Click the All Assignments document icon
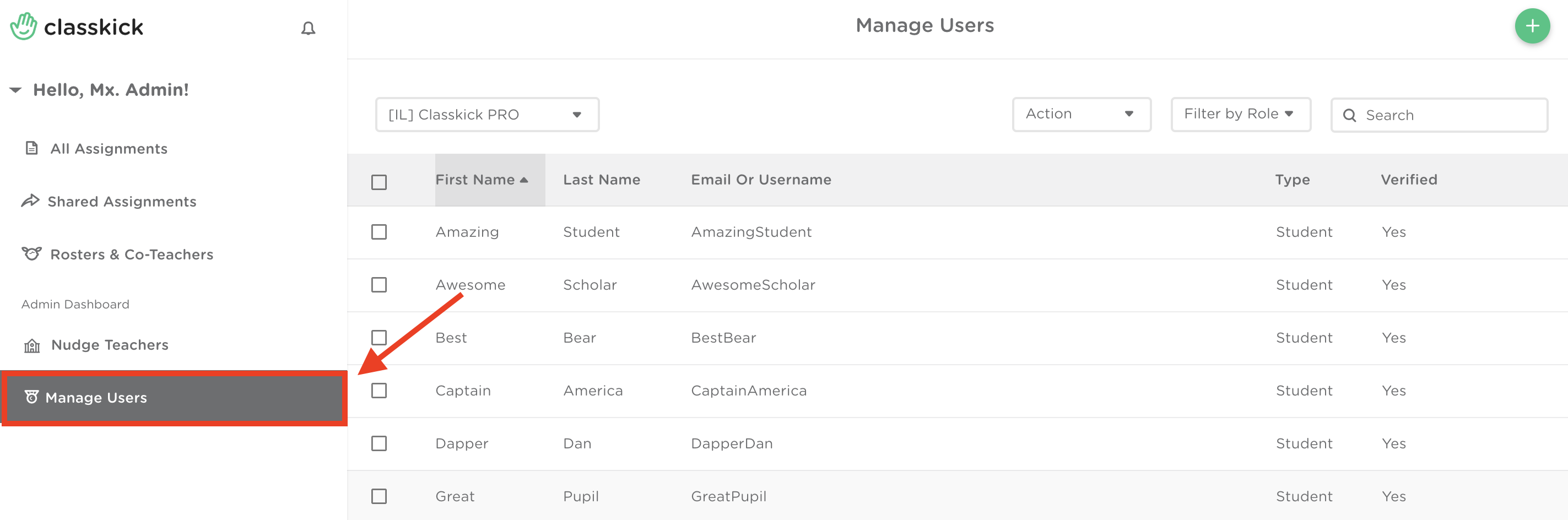Image resolution: width=1568 pixels, height=520 pixels. 31,148
